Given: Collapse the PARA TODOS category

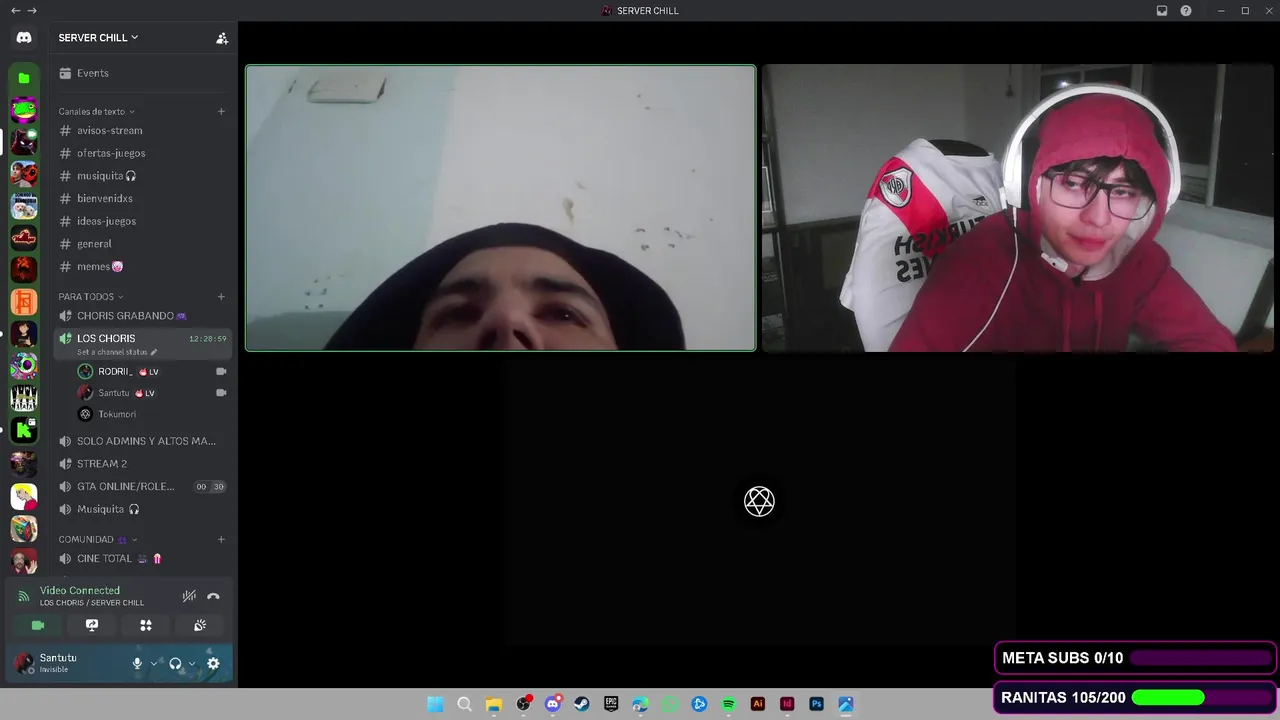Looking at the screenshot, I should click(90, 296).
